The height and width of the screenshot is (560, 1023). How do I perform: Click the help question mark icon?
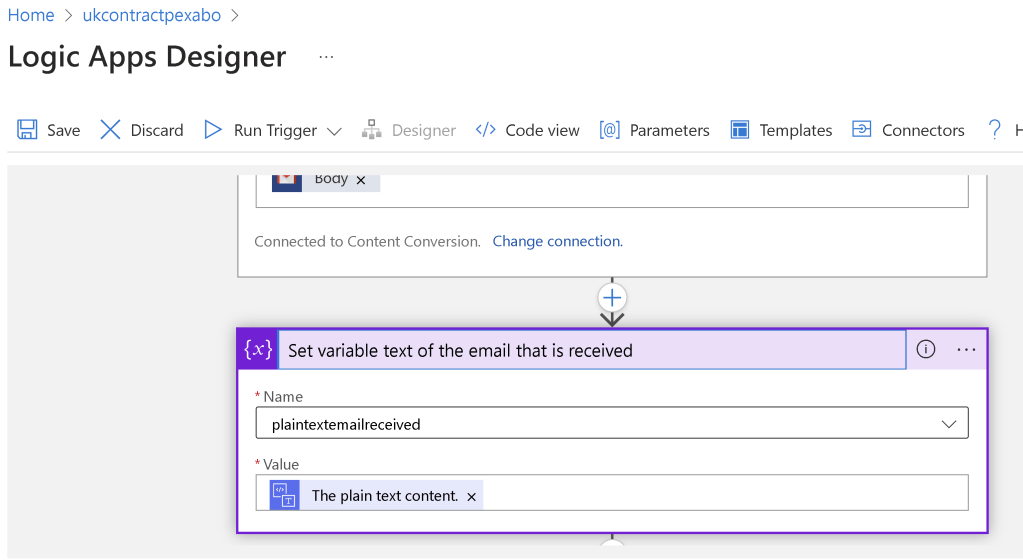[994, 129]
